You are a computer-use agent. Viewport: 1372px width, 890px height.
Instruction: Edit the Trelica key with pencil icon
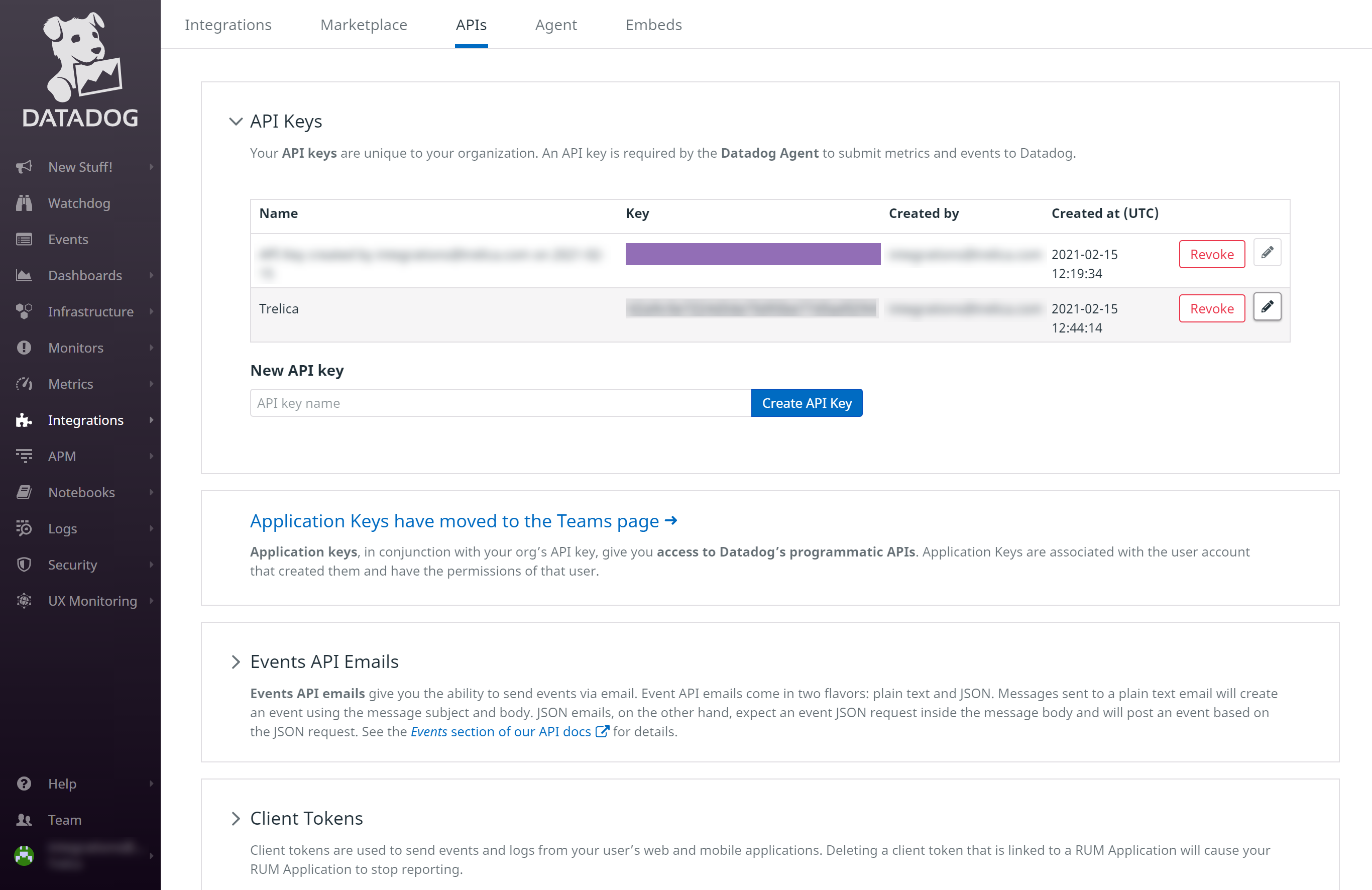click(x=1267, y=307)
